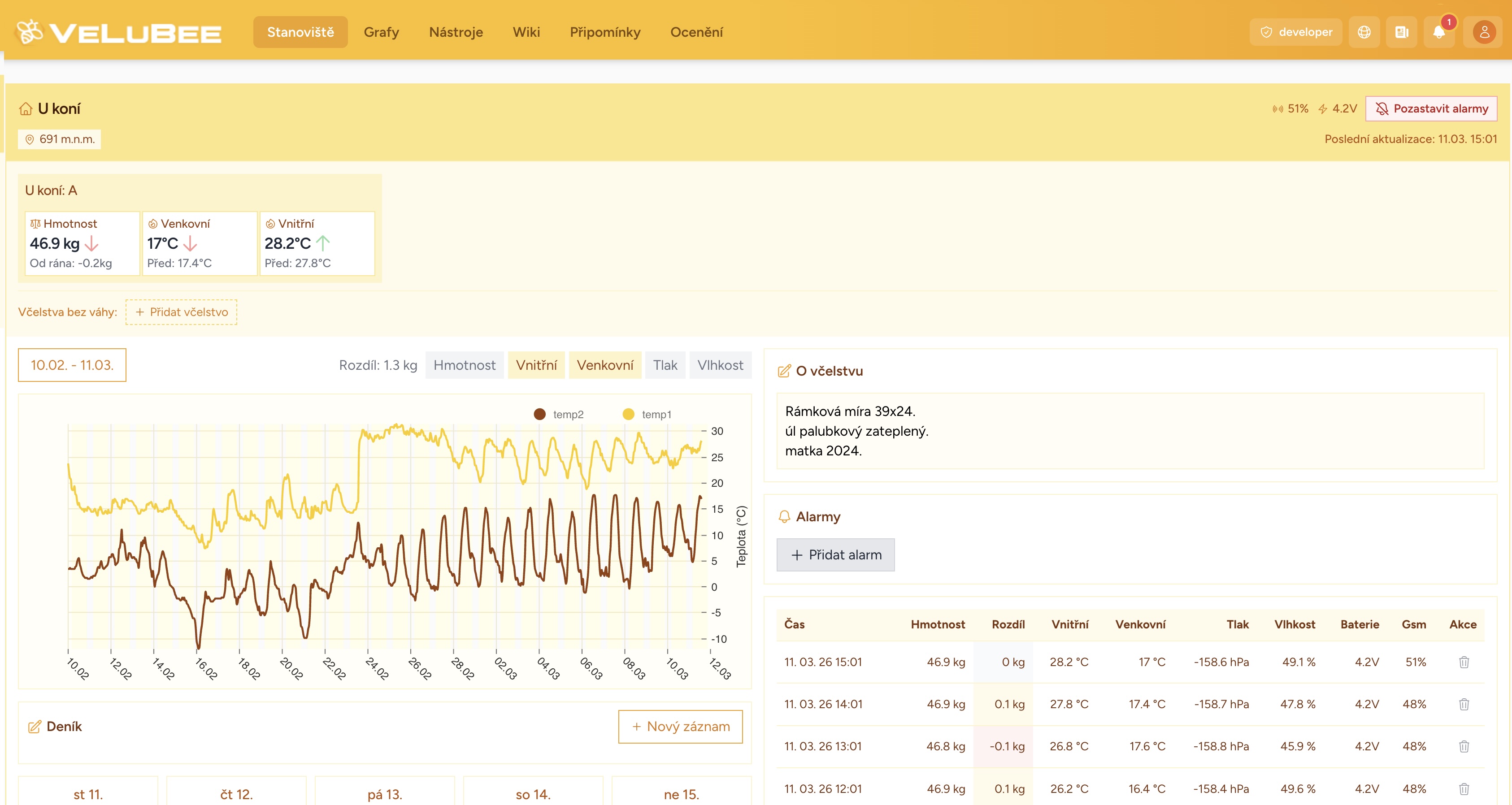Edit the 'Deník' section via pencil icon
This screenshot has width=1512, height=805.
coord(35,726)
